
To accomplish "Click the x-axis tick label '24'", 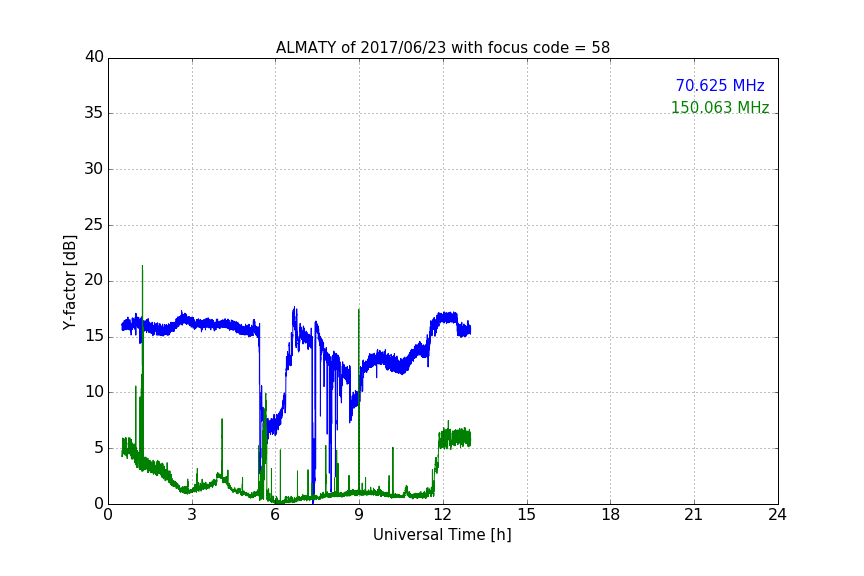I will (x=778, y=515).
